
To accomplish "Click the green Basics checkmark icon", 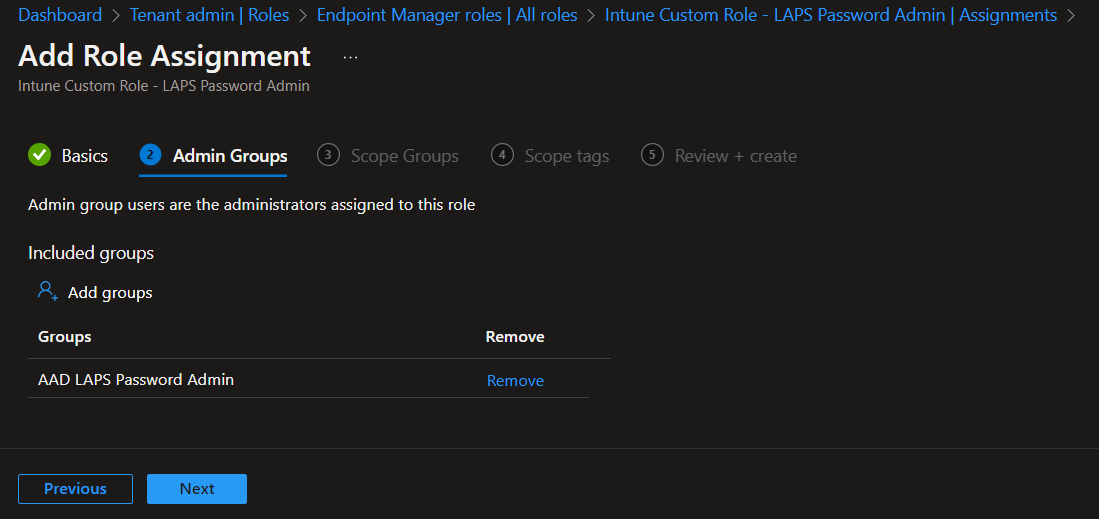I will [x=39, y=155].
